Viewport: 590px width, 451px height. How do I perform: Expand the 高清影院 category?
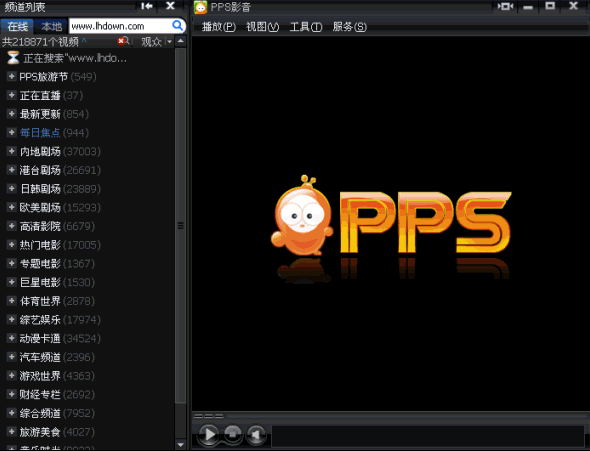click(11, 226)
